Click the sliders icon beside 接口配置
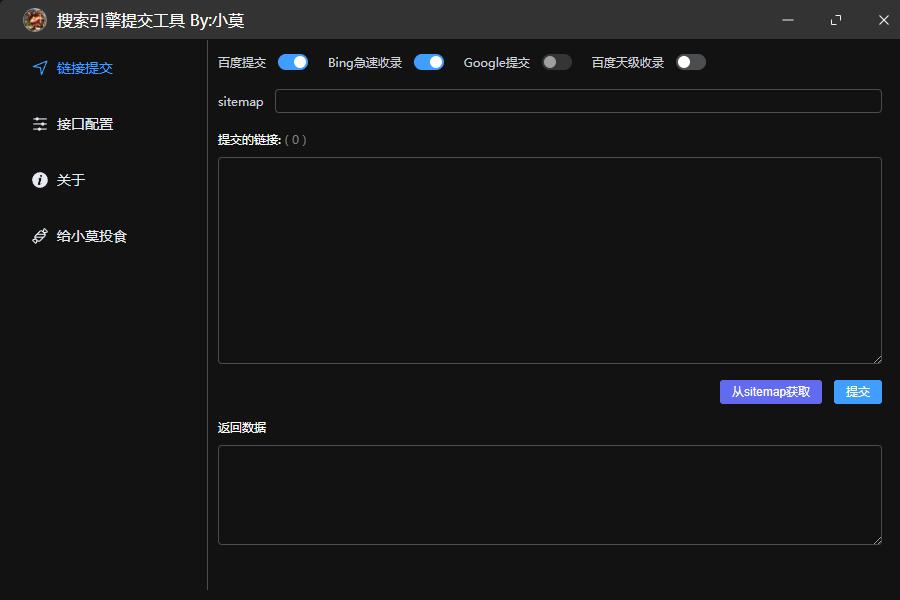 coord(40,124)
